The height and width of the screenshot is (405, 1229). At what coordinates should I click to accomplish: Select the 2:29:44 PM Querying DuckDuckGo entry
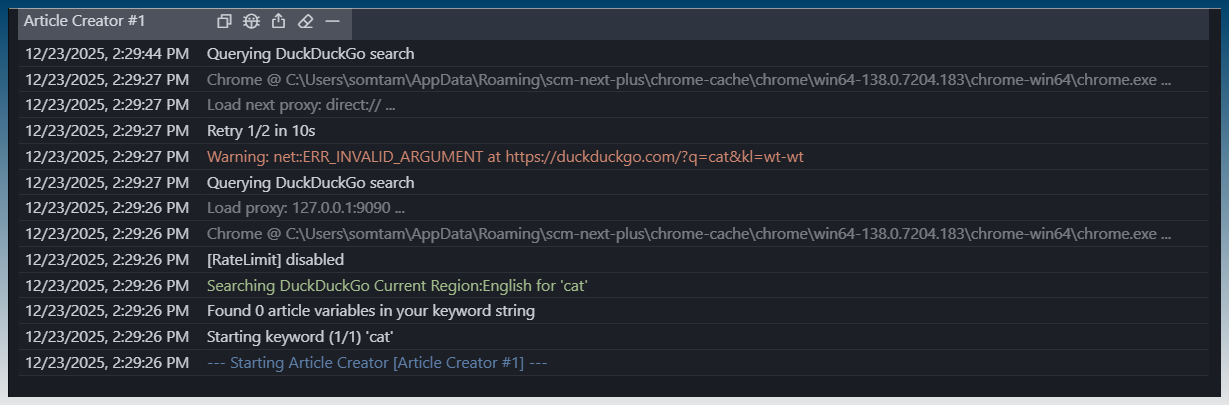click(310, 54)
